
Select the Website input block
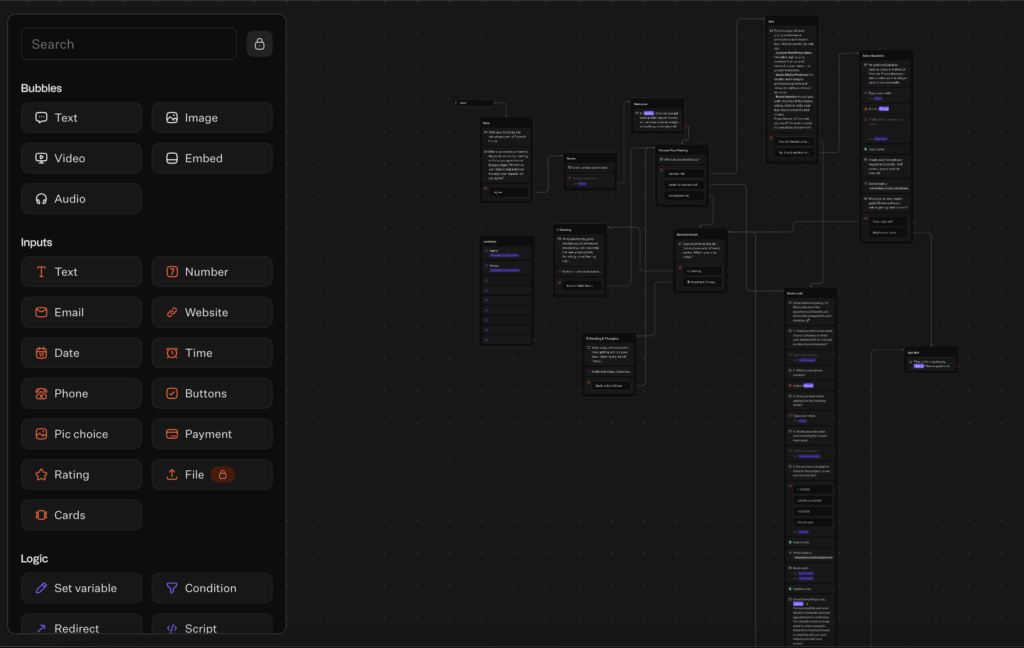pyautogui.click(x=212, y=312)
